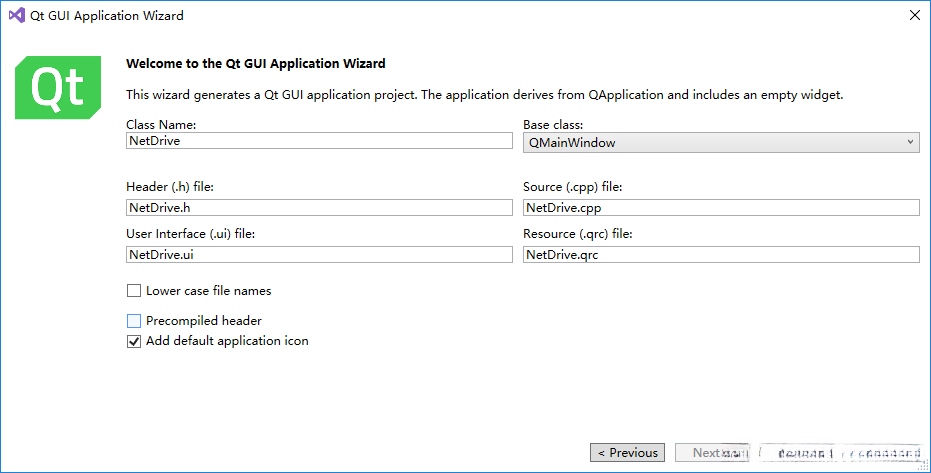Screen dimensions: 931x473
Task: Uncheck Add default application icon
Action: tap(134, 341)
